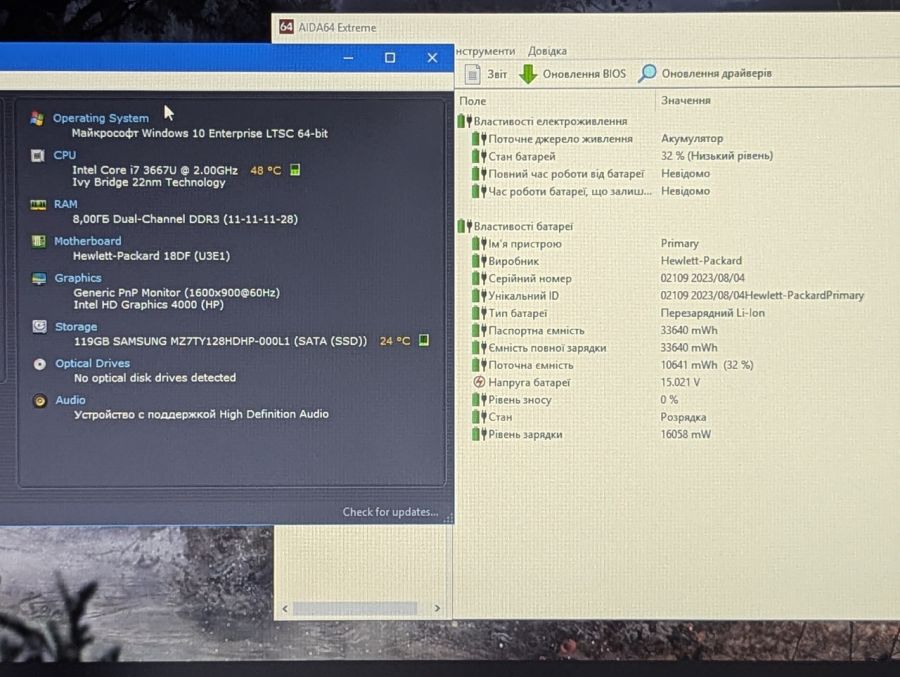Viewport: 900px width, 677px height.
Task: Click right arrow of AIDA64 horizontal scrollbar
Action: [437, 608]
